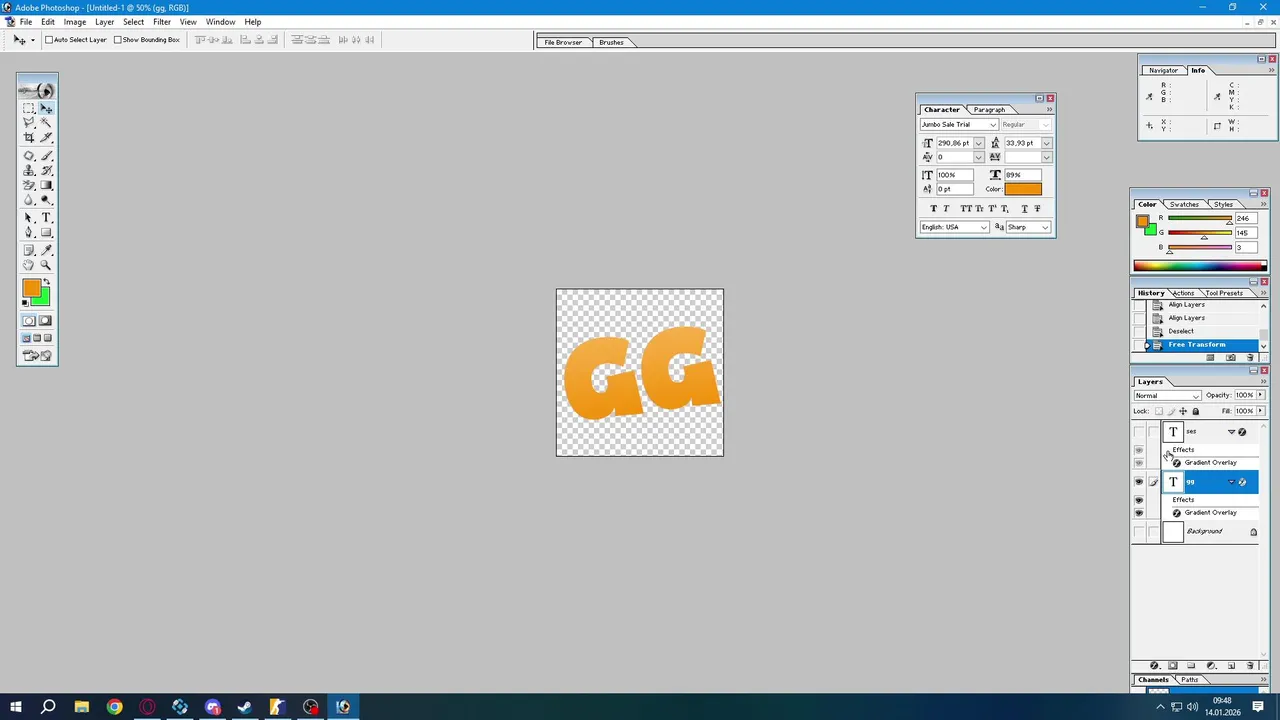Open the anti-aliasing Sharp dropdown
1280x720 pixels.
1029,227
